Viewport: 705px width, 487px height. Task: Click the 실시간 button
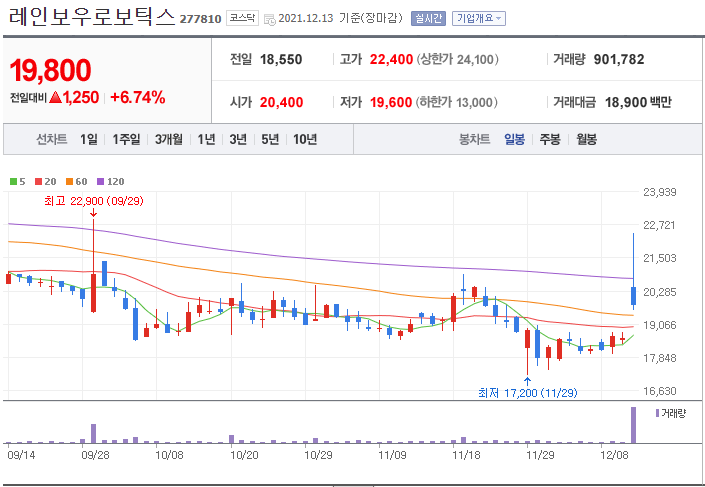[428, 18]
